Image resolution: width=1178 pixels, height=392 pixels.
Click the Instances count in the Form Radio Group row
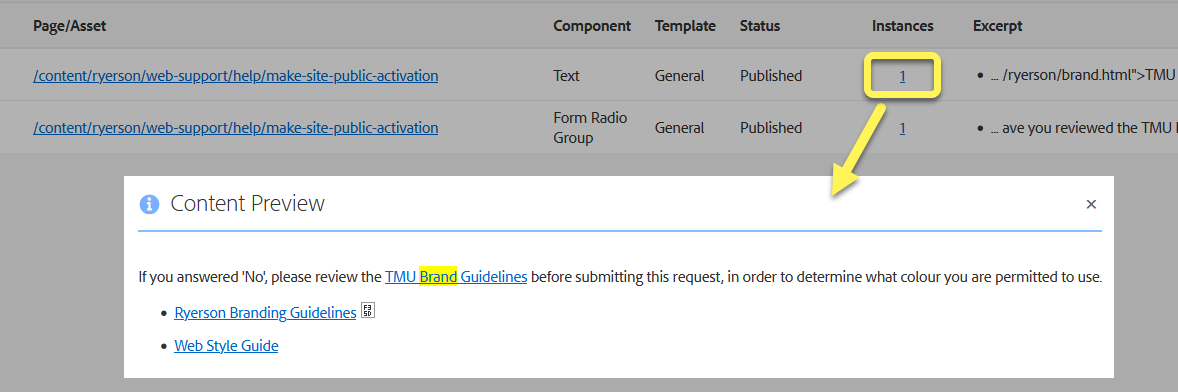[902, 128]
